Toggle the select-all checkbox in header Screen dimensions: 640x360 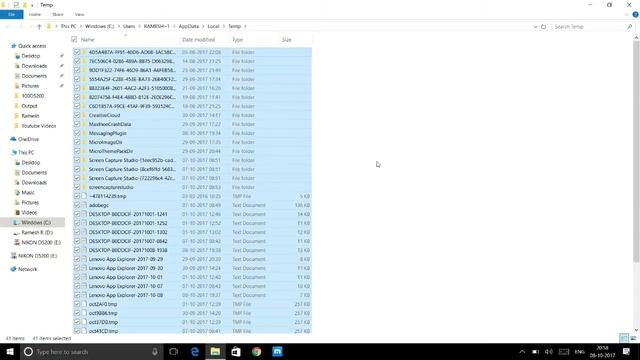pyautogui.click(x=74, y=40)
